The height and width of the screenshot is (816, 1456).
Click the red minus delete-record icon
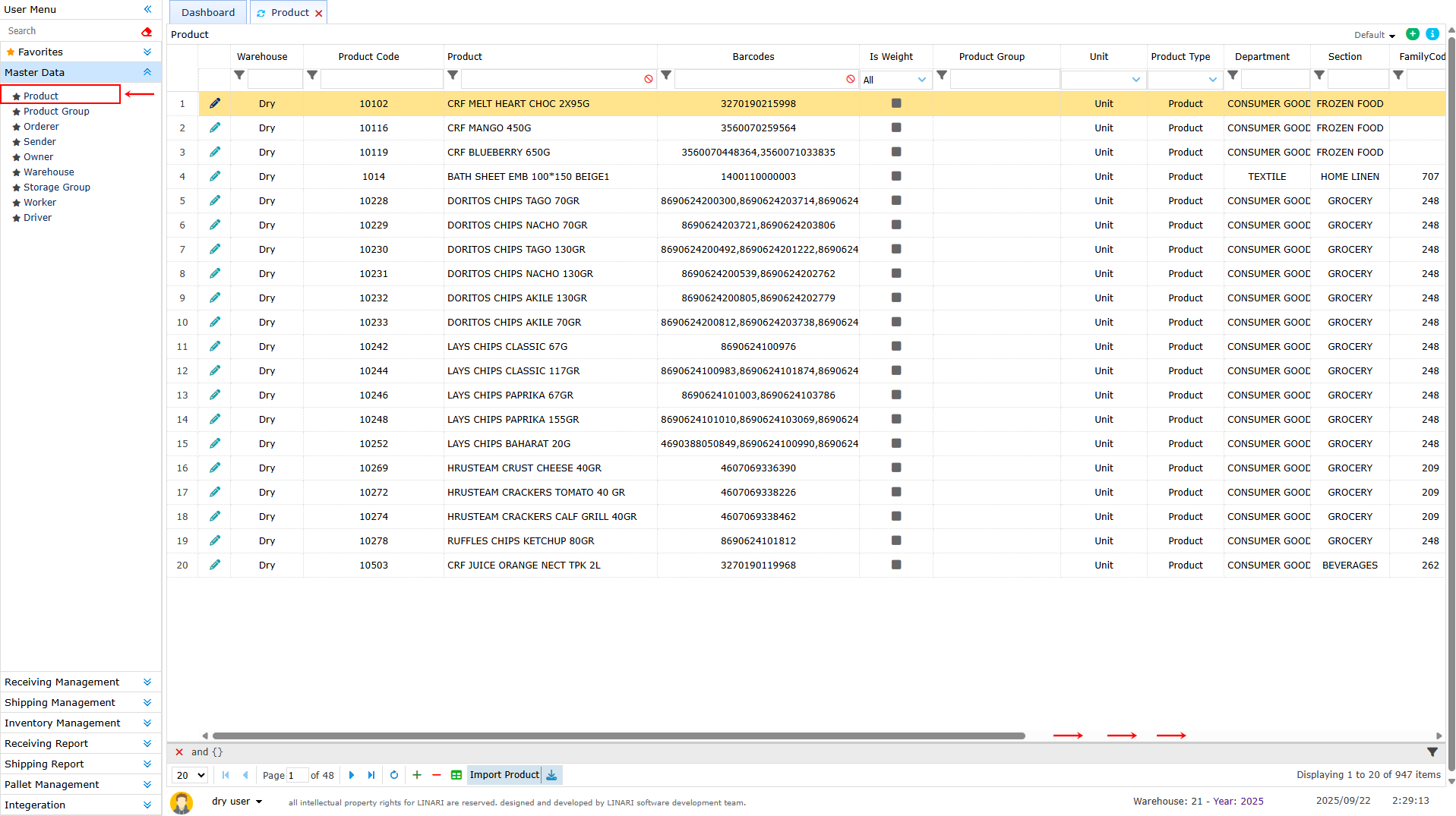437,775
